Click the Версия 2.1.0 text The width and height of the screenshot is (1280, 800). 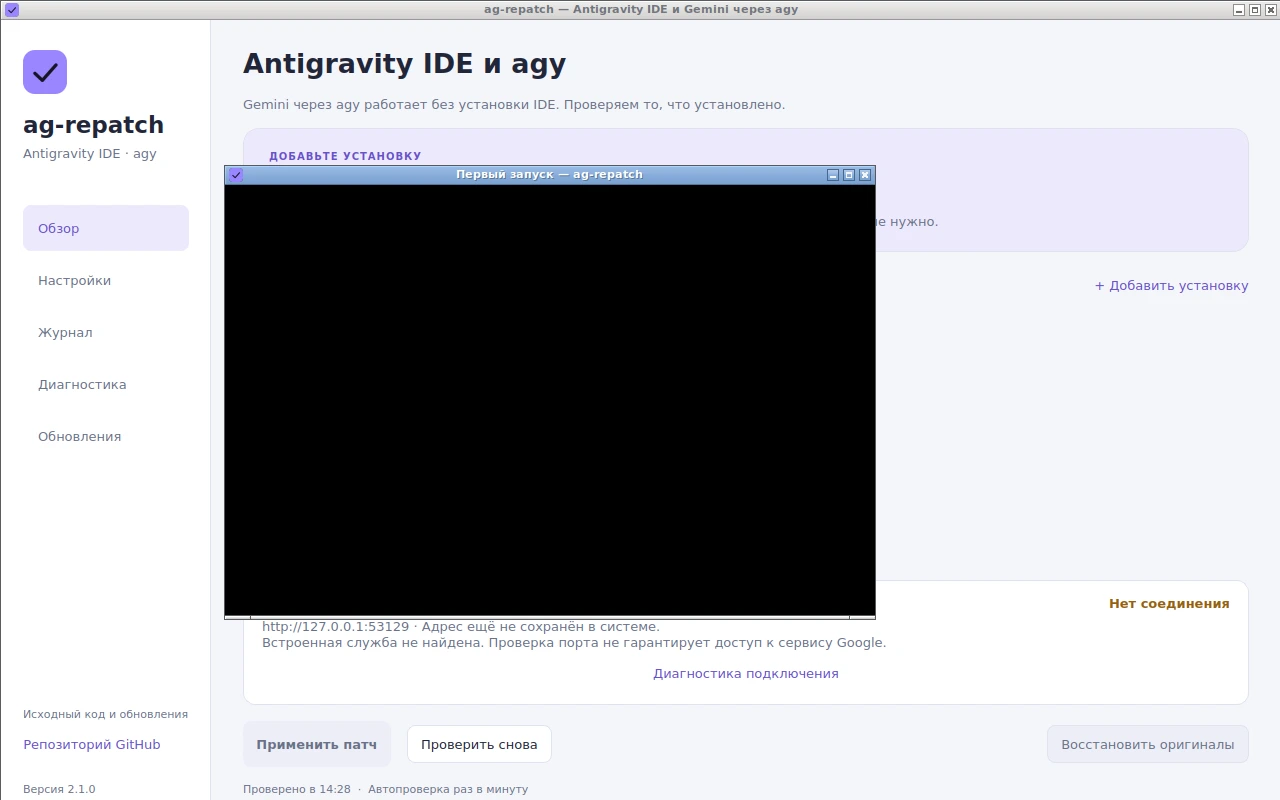point(59,789)
